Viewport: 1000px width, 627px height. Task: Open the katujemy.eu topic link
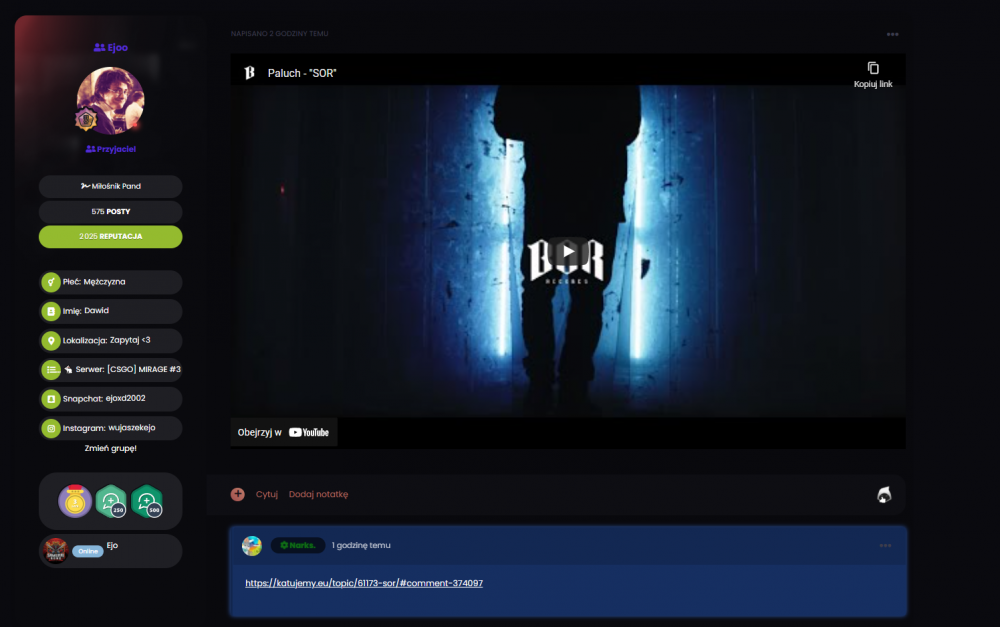(x=364, y=583)
